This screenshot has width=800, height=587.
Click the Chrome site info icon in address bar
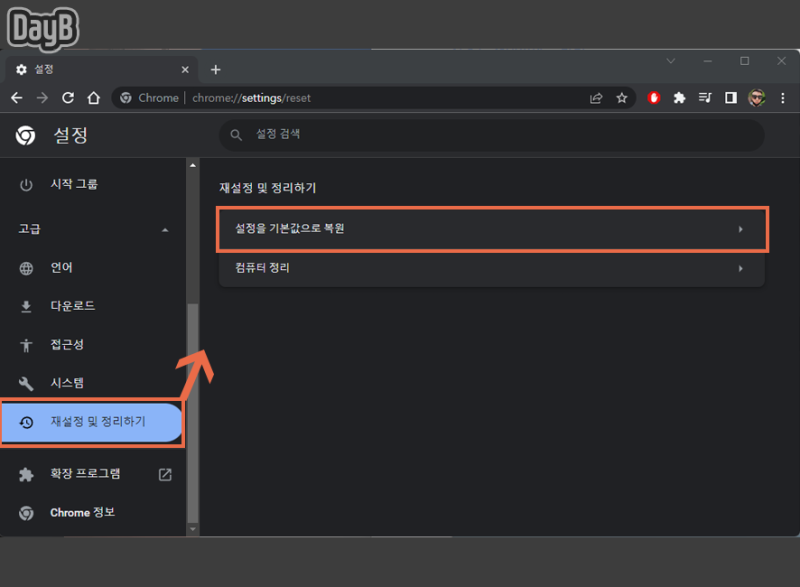[126, 98]
